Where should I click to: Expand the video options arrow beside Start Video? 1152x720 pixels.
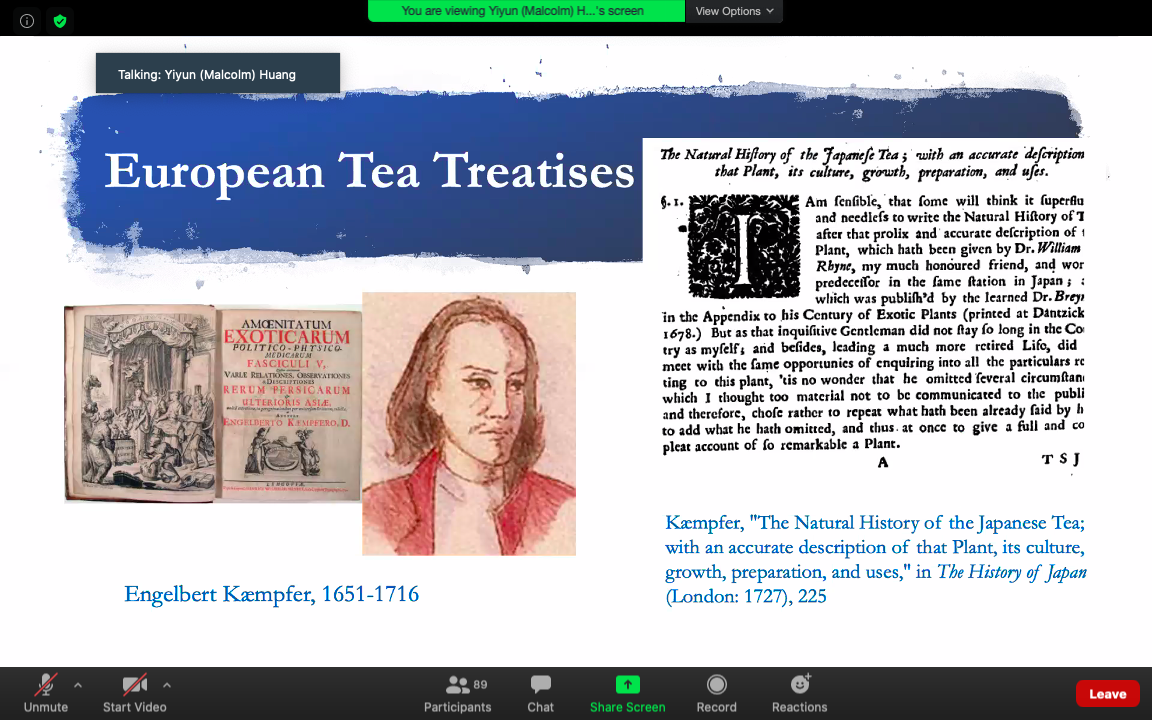coord(166,685)
